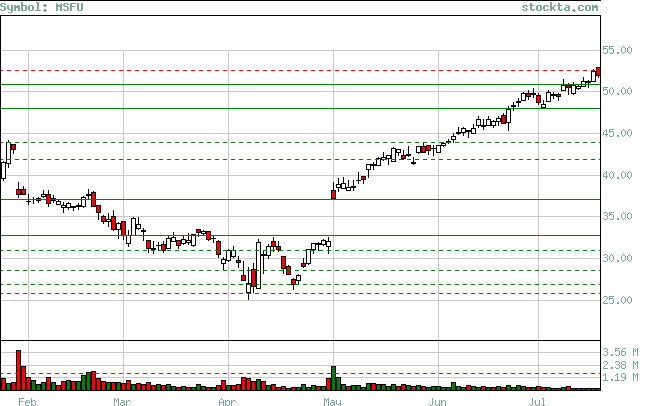Select the 55.00 price axis label

click(617, 50)
